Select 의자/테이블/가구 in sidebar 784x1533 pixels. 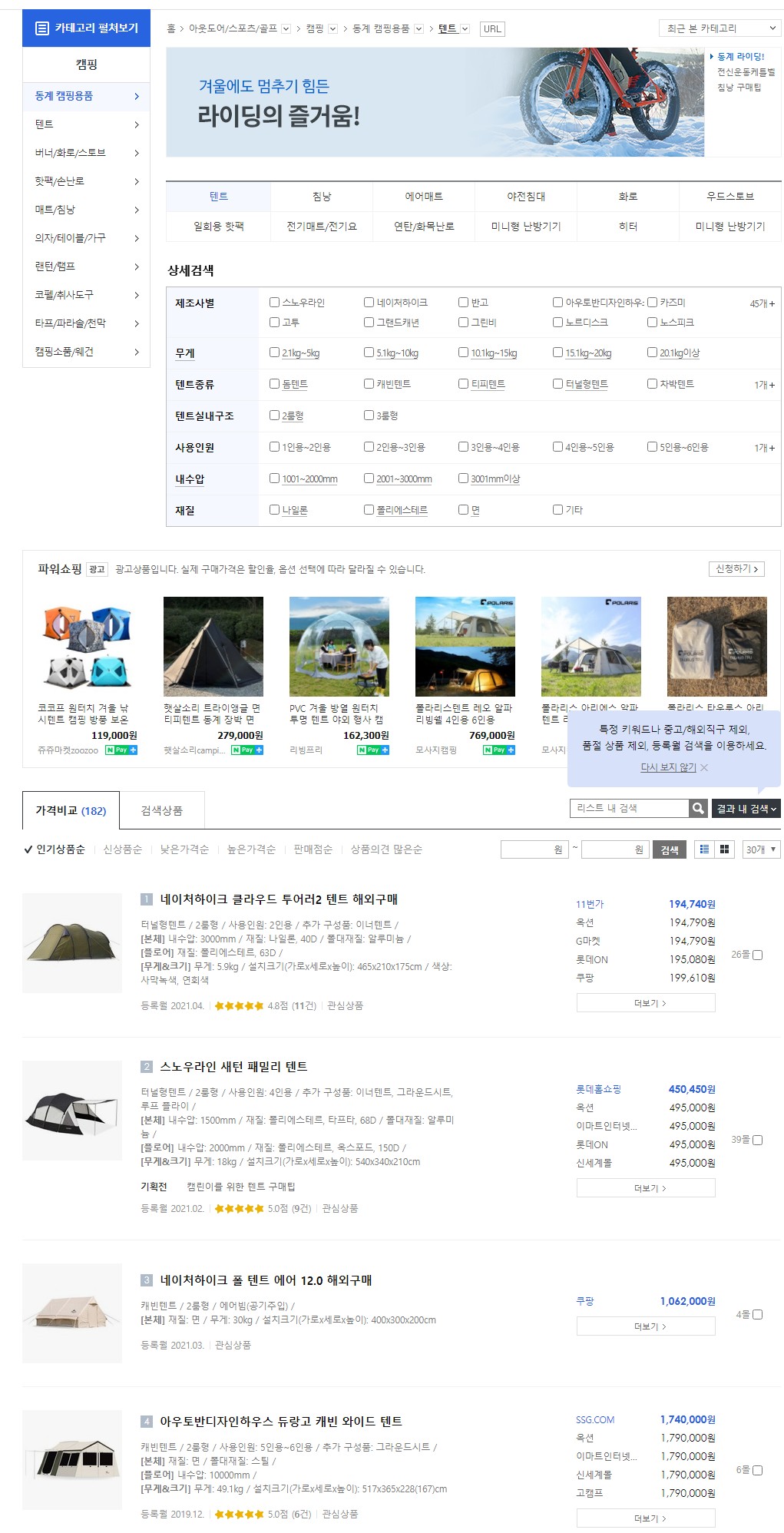click(87, 238)
